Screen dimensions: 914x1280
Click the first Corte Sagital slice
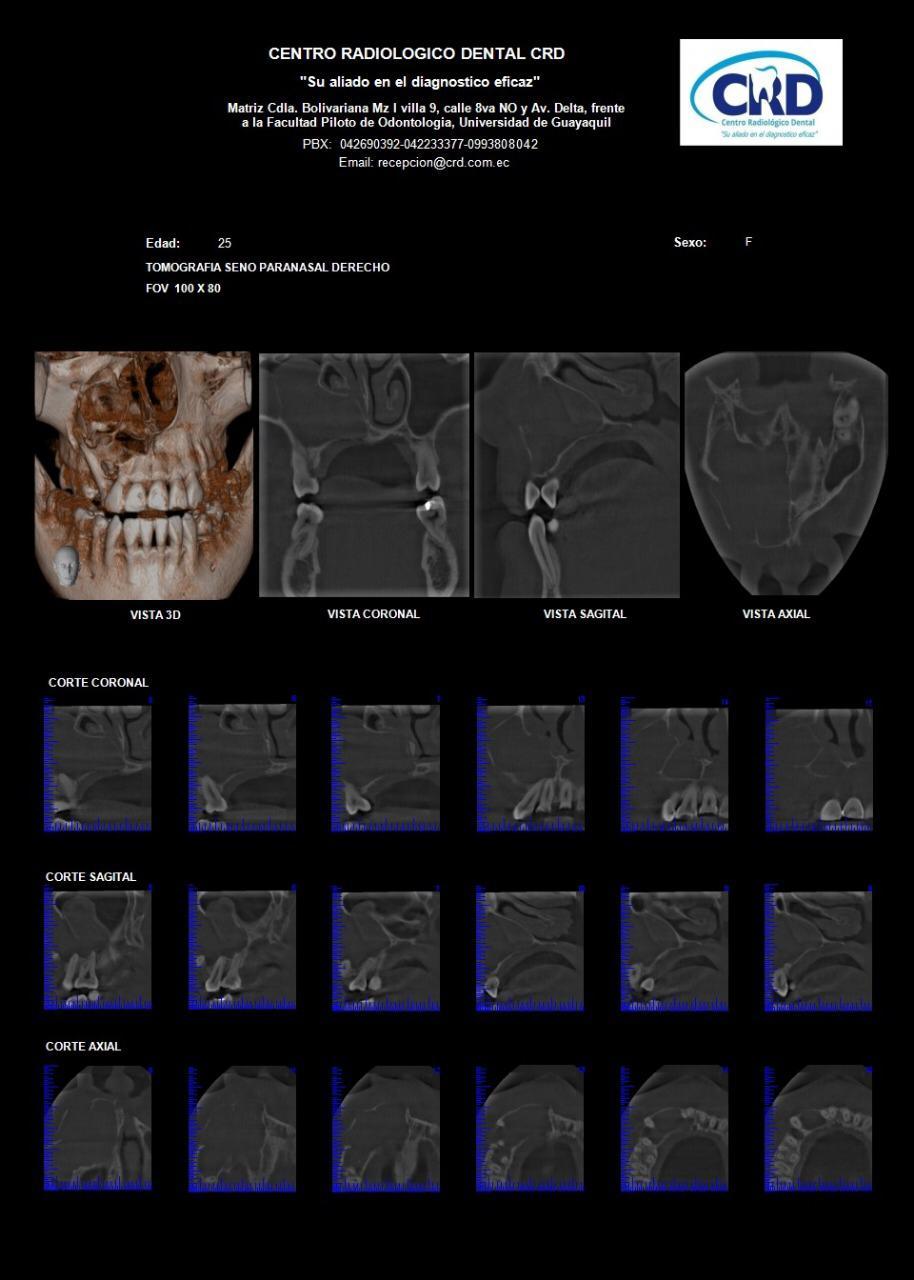(x=98, y=948)
